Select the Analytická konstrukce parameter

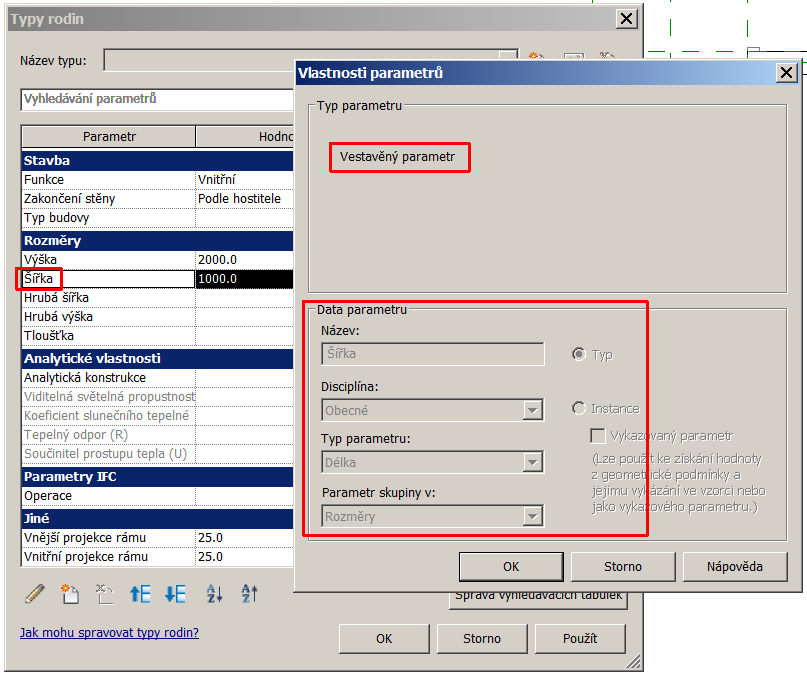108,378
